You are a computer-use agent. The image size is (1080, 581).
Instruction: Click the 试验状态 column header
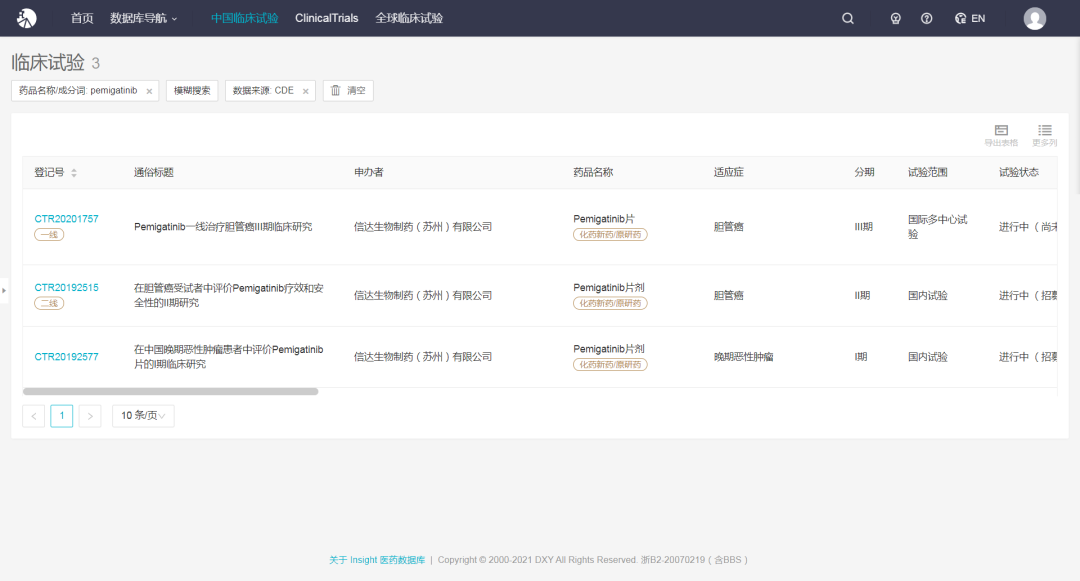1019,173
